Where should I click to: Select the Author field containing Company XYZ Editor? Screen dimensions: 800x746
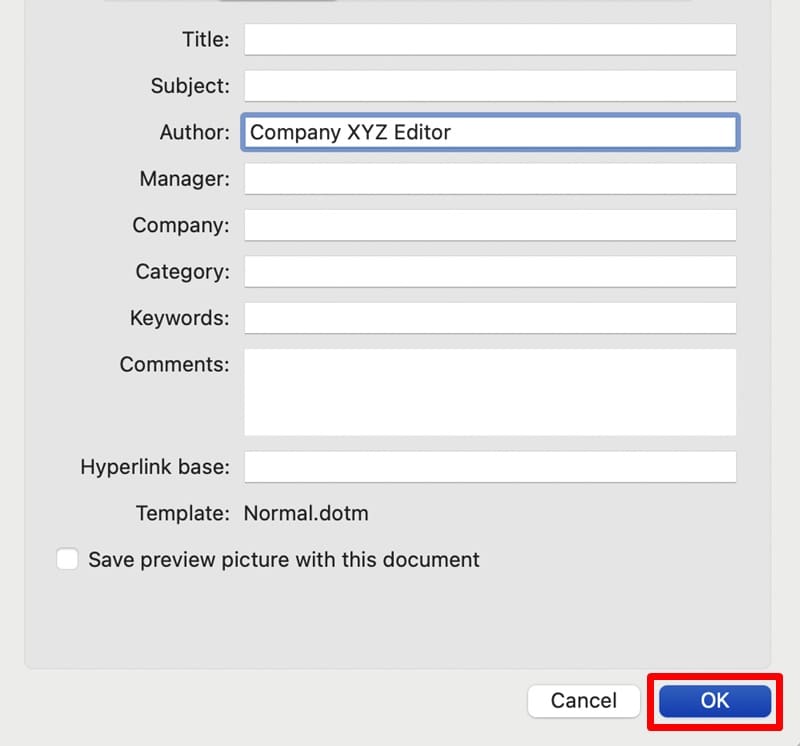[490, 132]
